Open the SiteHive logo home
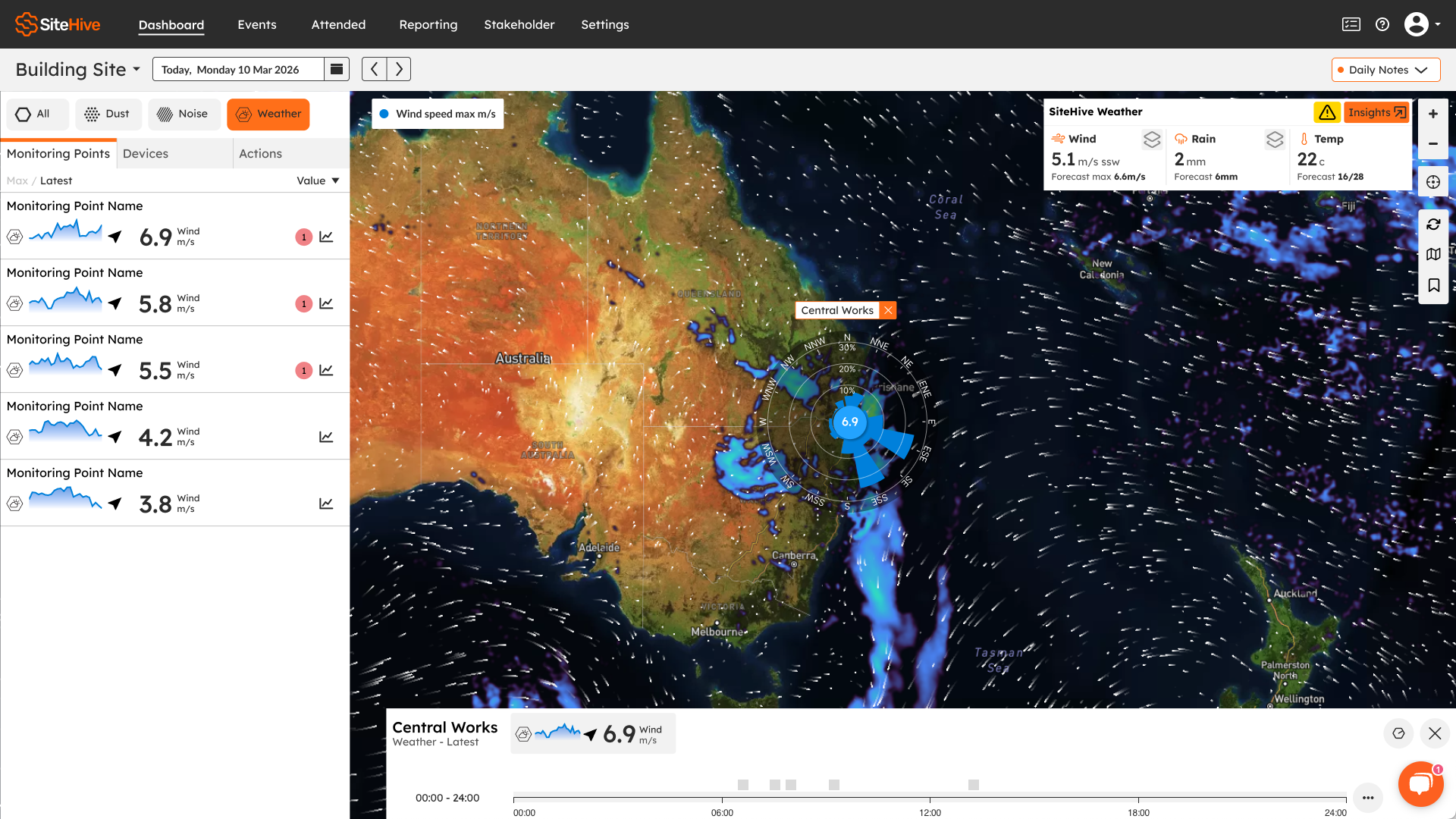1456x819 pixels. [x=58, y=24]
